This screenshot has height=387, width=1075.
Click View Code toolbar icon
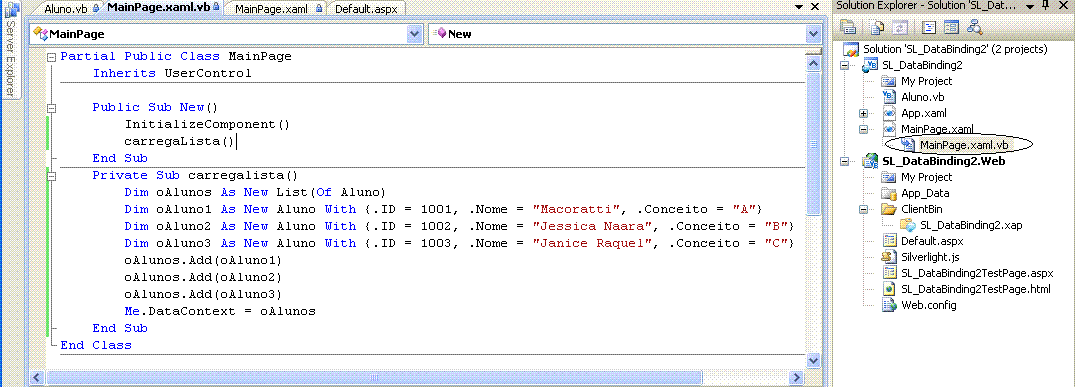pos(928,27)
